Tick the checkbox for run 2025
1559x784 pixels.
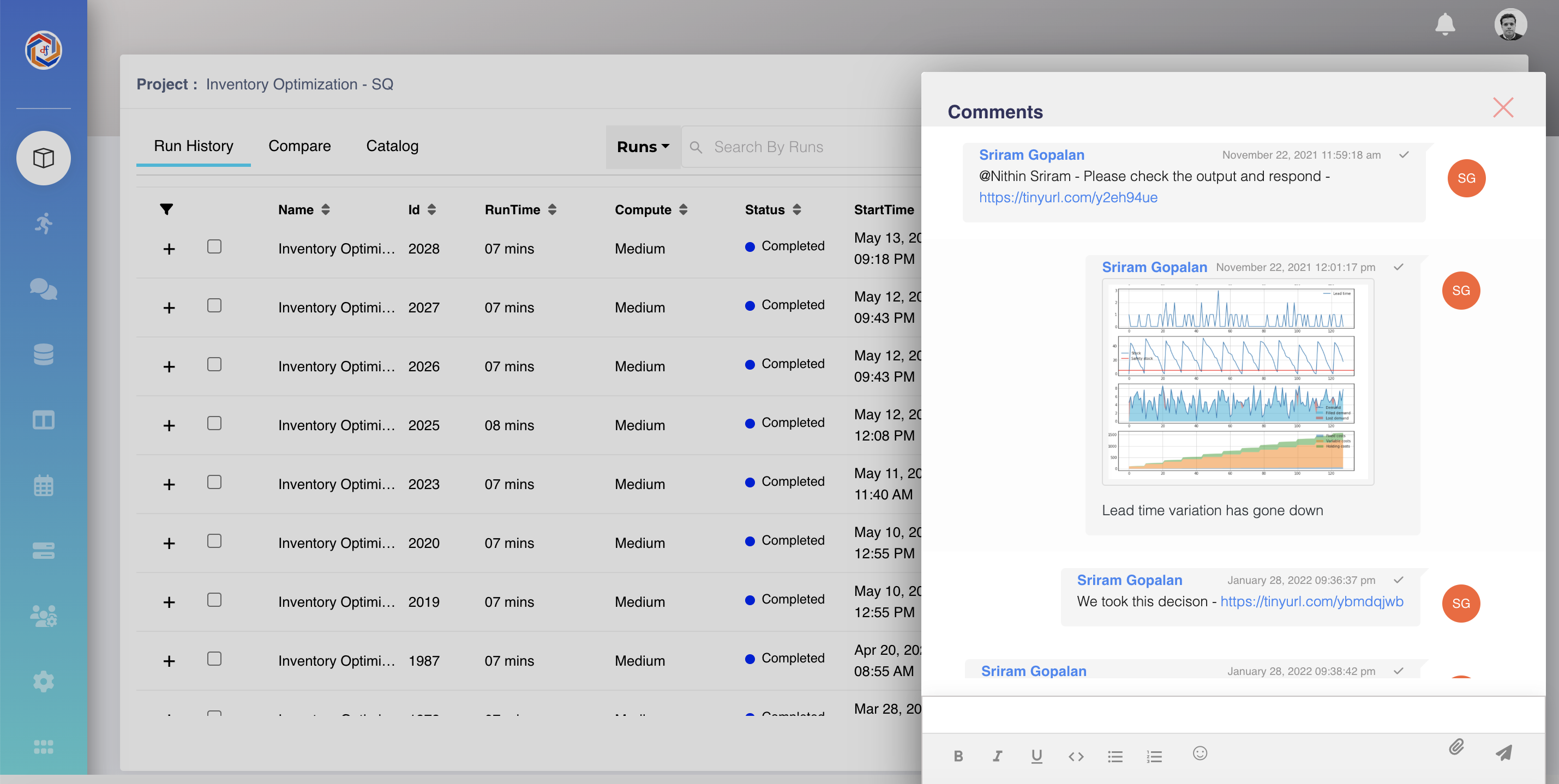(214, 424)
